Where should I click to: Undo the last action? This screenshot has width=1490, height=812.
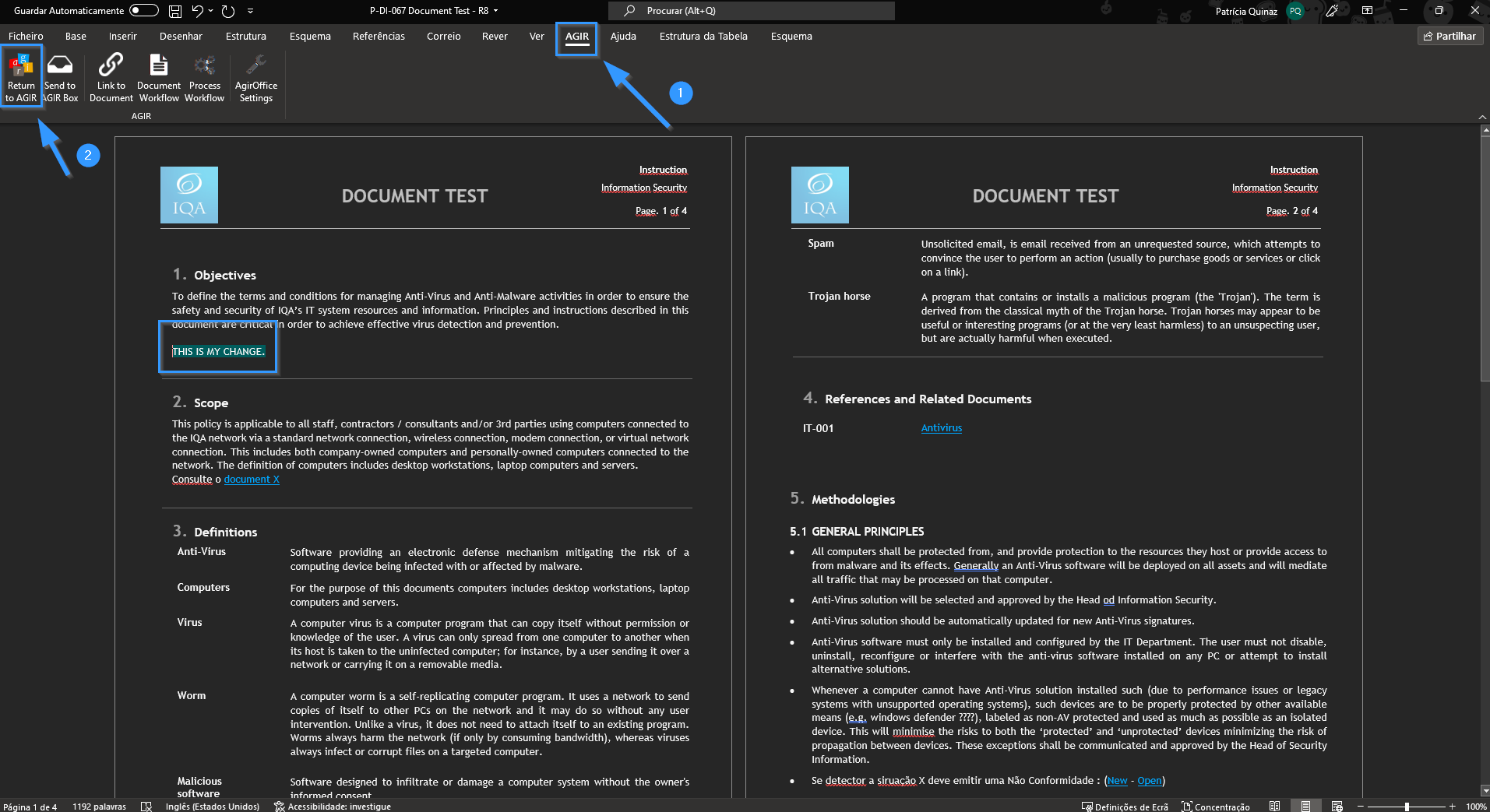[198, 11]
